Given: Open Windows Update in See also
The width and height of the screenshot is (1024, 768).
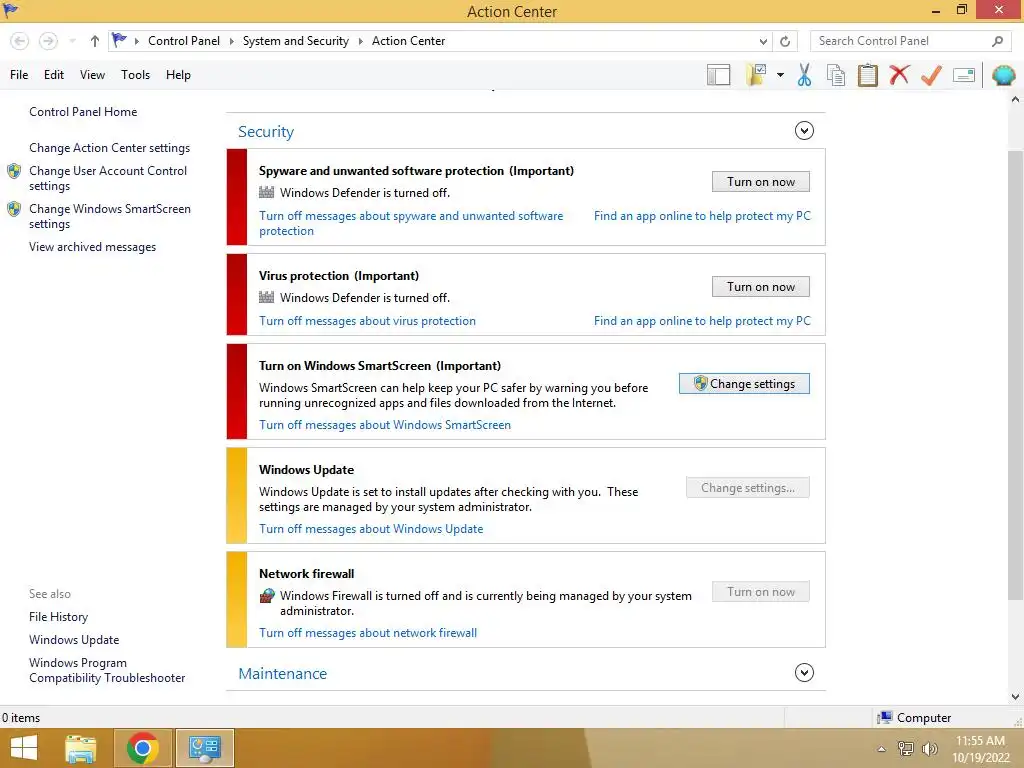Looking at the screenshot, I should pos(74,640).
